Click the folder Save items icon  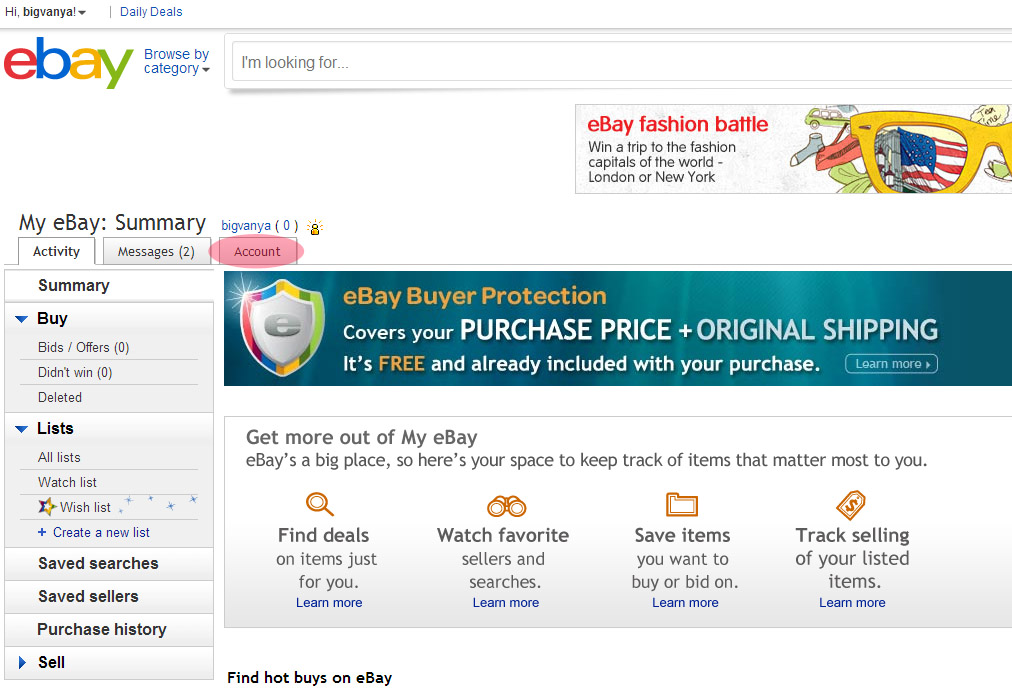coord(682,503)
